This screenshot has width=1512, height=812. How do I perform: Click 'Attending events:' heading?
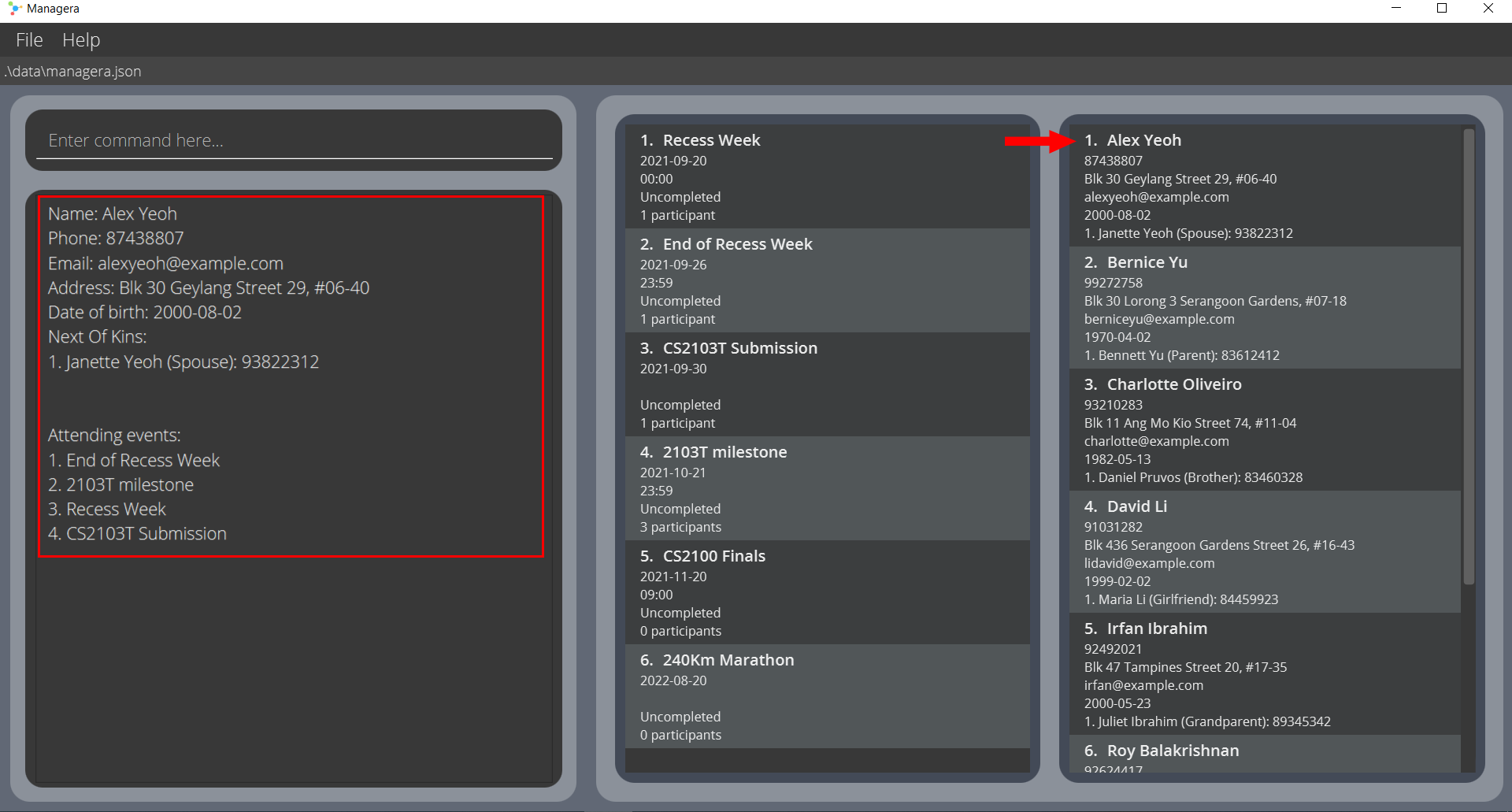pos(114,435)
